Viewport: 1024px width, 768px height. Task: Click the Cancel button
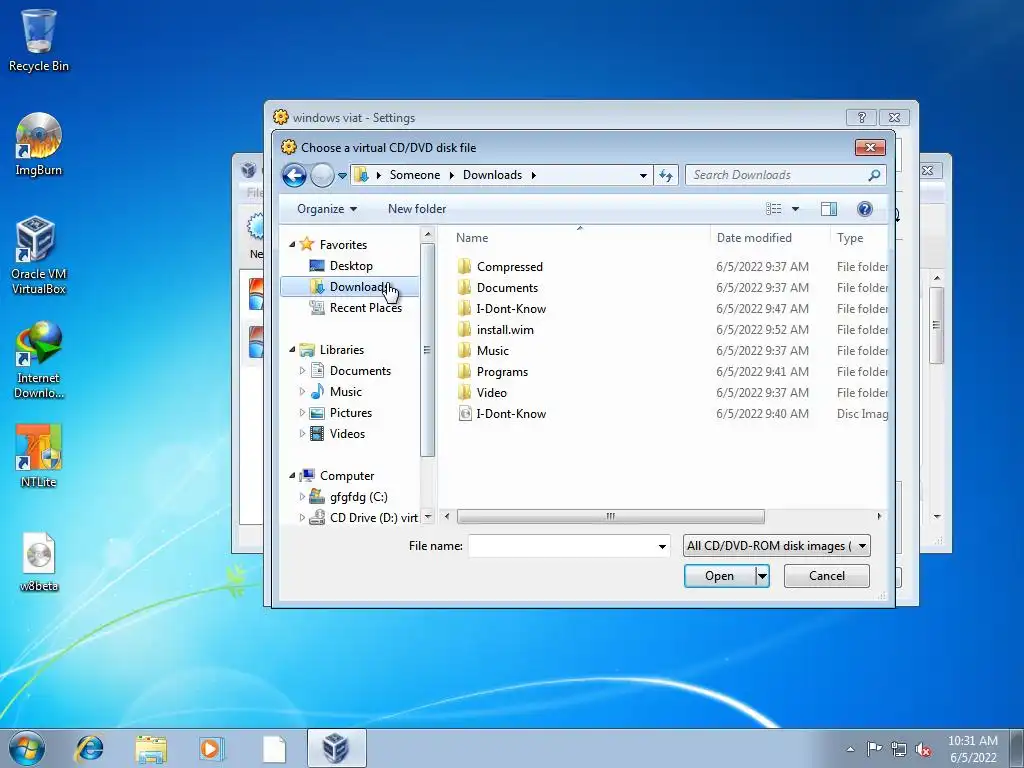point(827,576)
